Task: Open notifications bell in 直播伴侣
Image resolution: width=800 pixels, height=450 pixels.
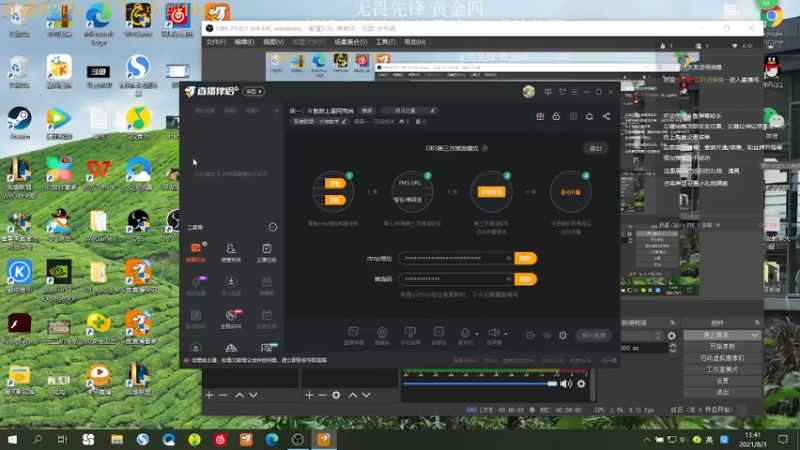Action: pos(589,116)
